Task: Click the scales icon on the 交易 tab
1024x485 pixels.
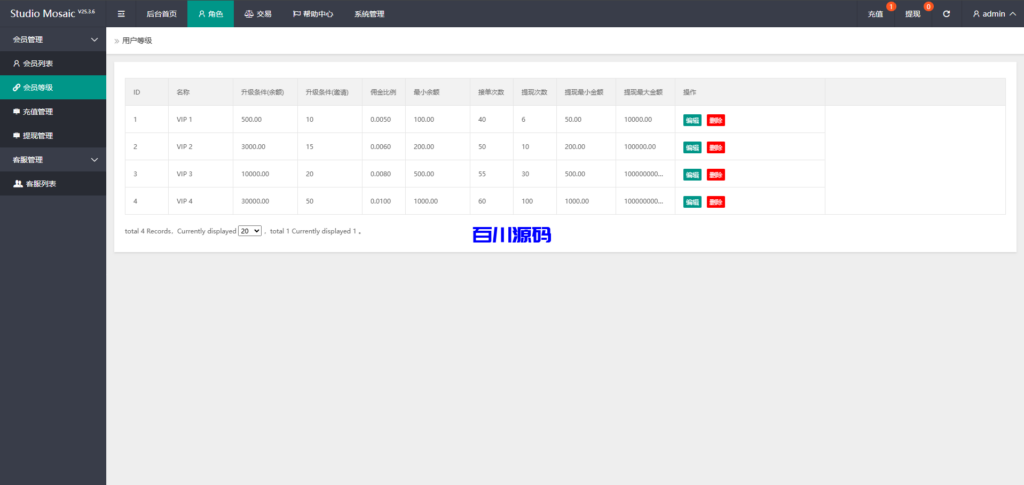Action: 249,14
